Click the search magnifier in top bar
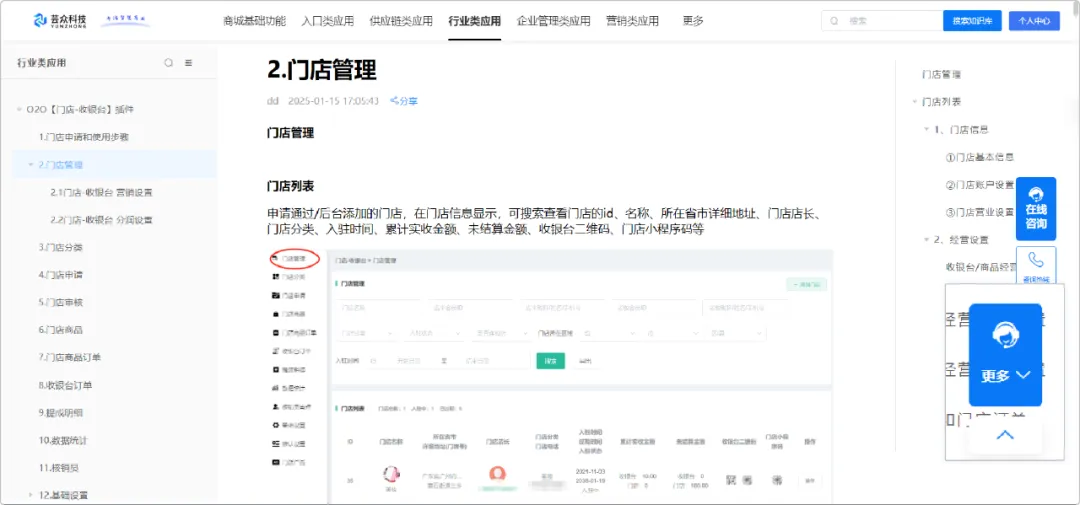1080x505 pixels. coord(834,21)
